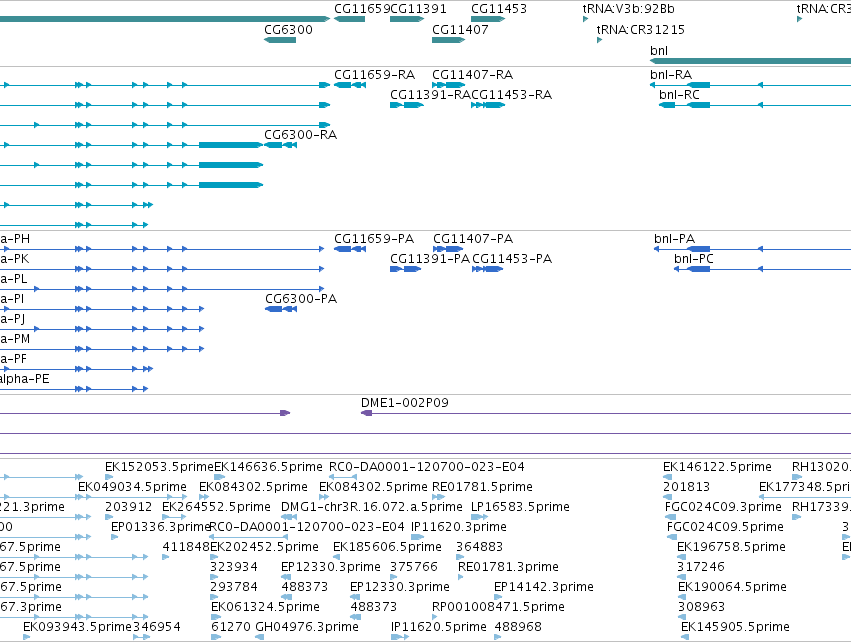Open the RP001008471.5prime EST label

point(498,607)
